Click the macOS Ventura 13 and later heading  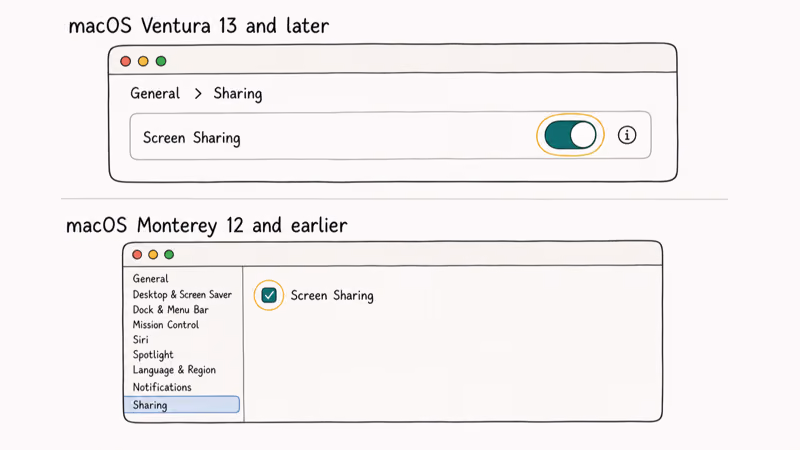click(199, 26)
